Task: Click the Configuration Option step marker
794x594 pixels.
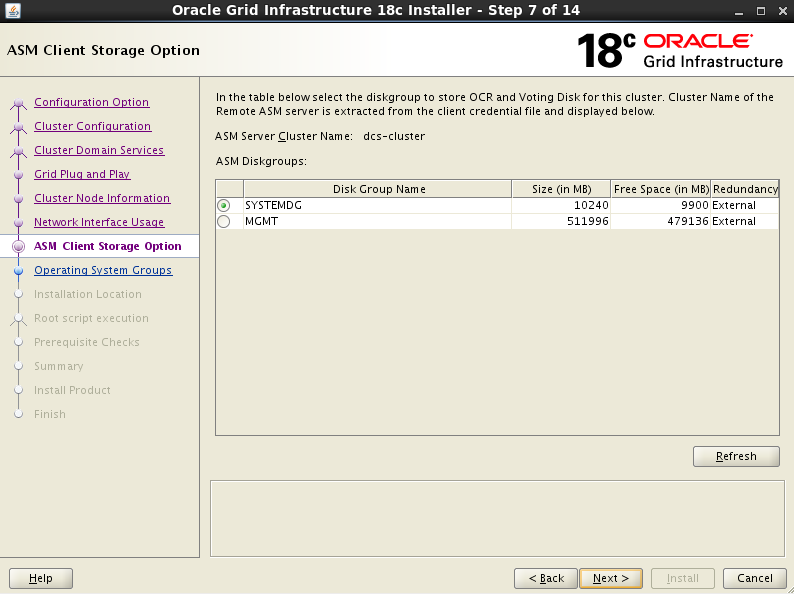Action: 19,103
